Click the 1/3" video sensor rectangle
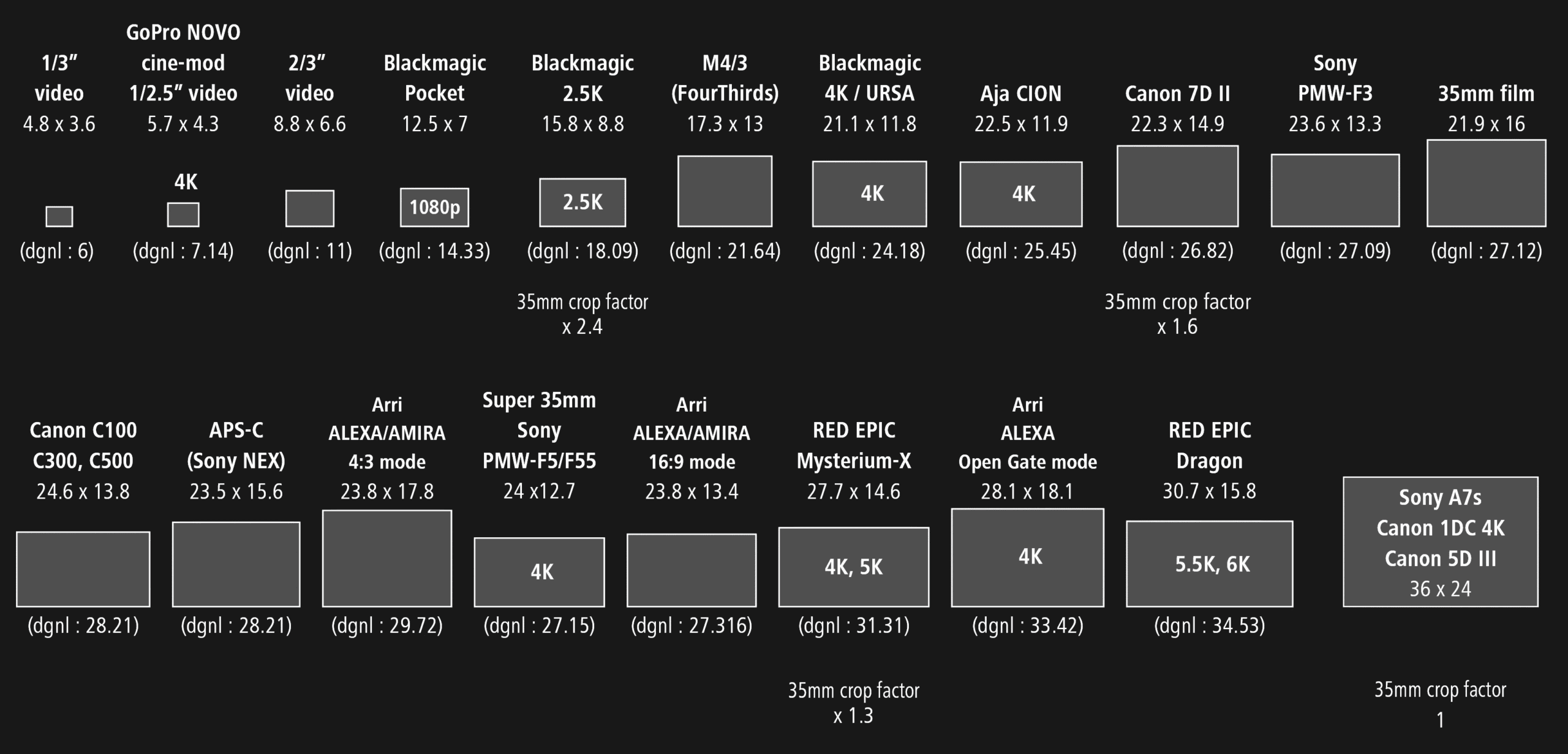The height and width of the screenshot is (754, 1568). 59,216
